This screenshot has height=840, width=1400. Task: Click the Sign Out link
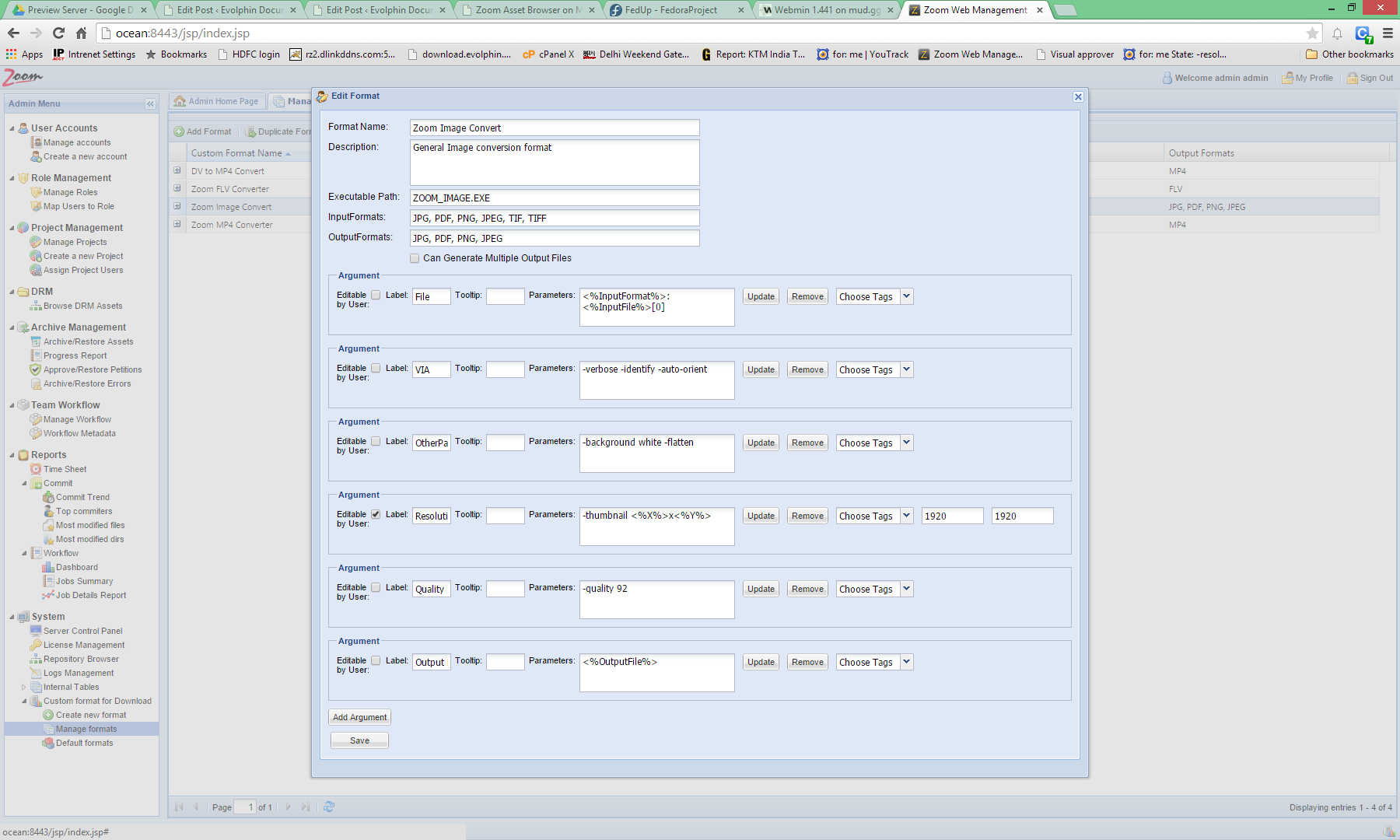(x=1370, y=78)
